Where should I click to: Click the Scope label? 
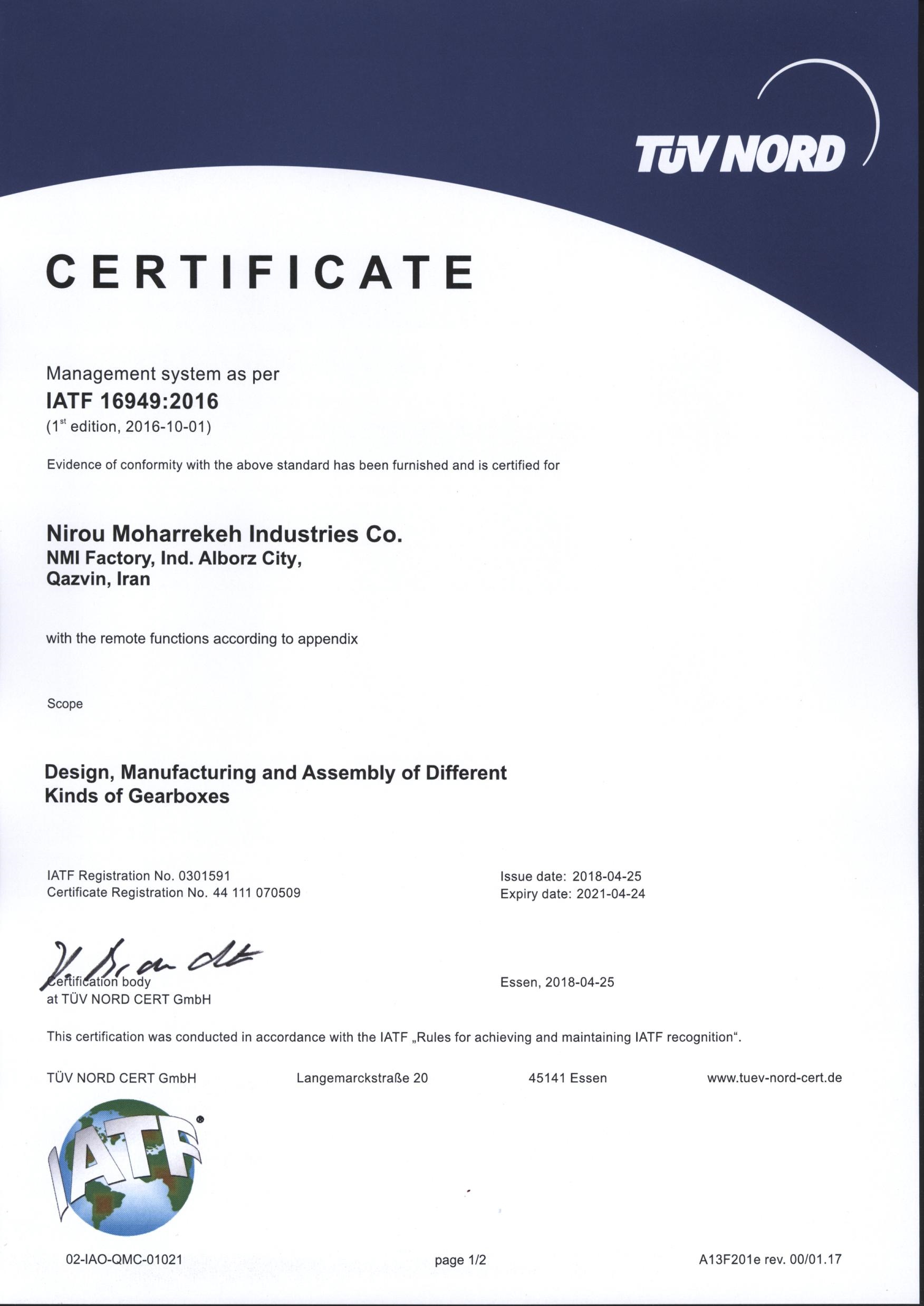pyautogui.click(x=65, y=704)
